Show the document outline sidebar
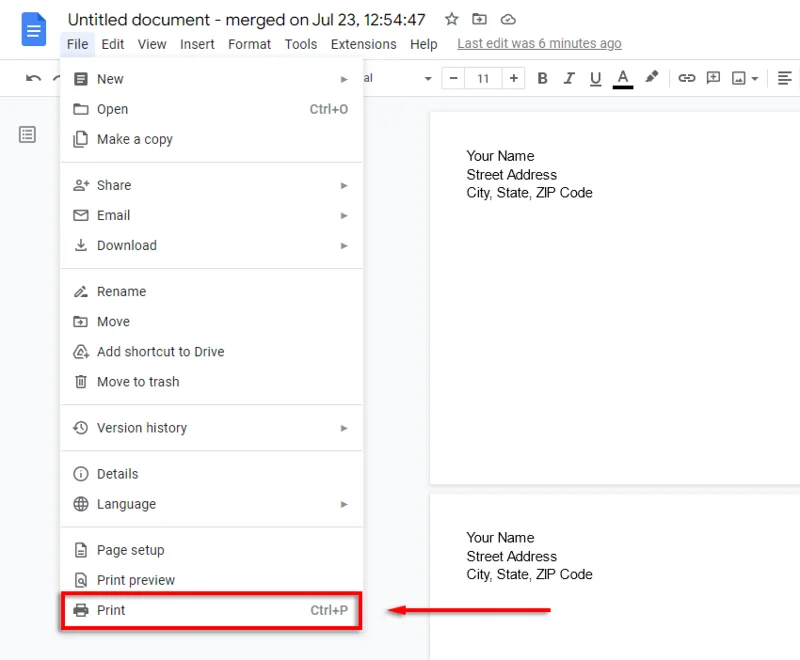The width and height of the screenshot is (800, 660). [x=27, y=135]
